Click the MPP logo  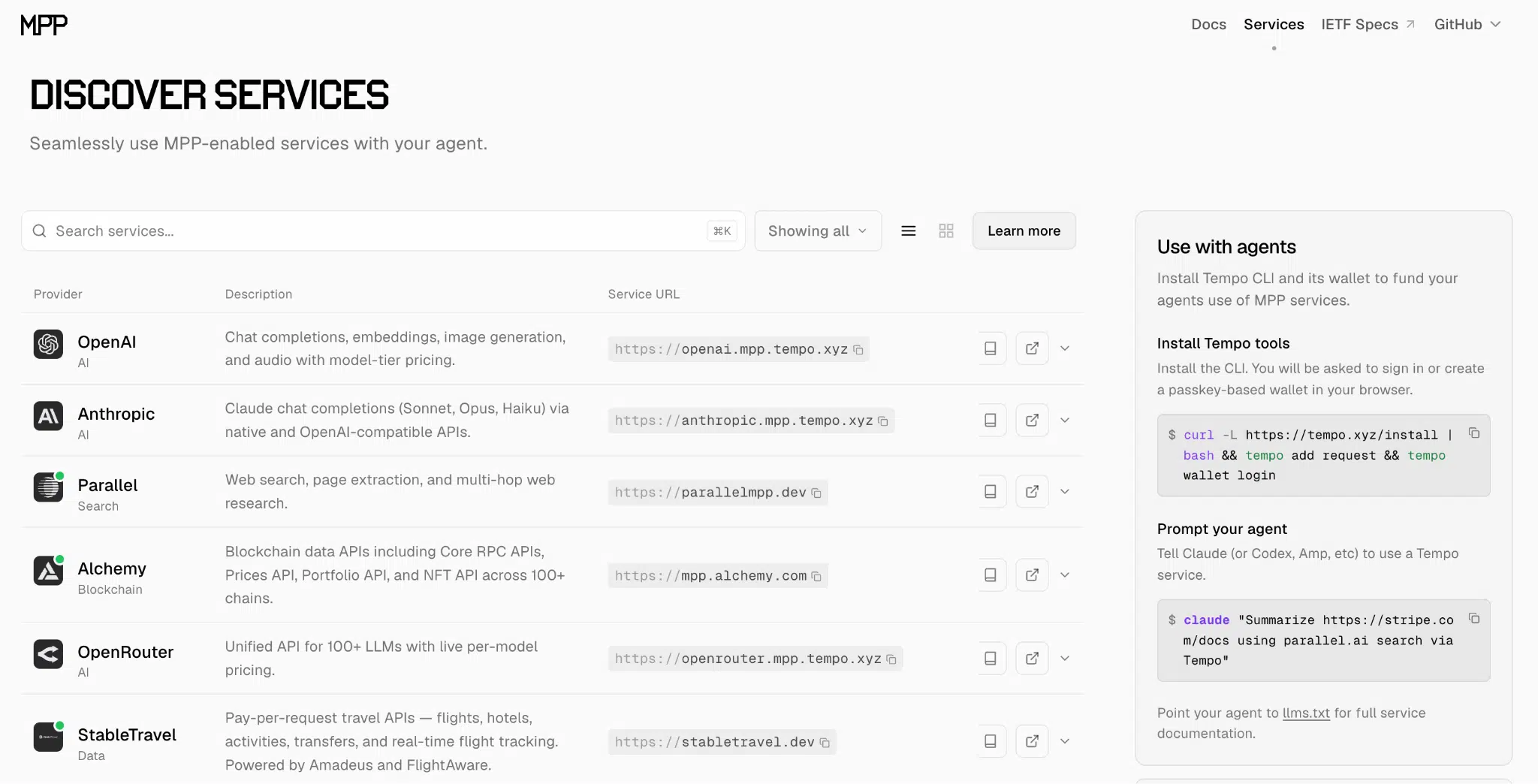click(44, 25)
